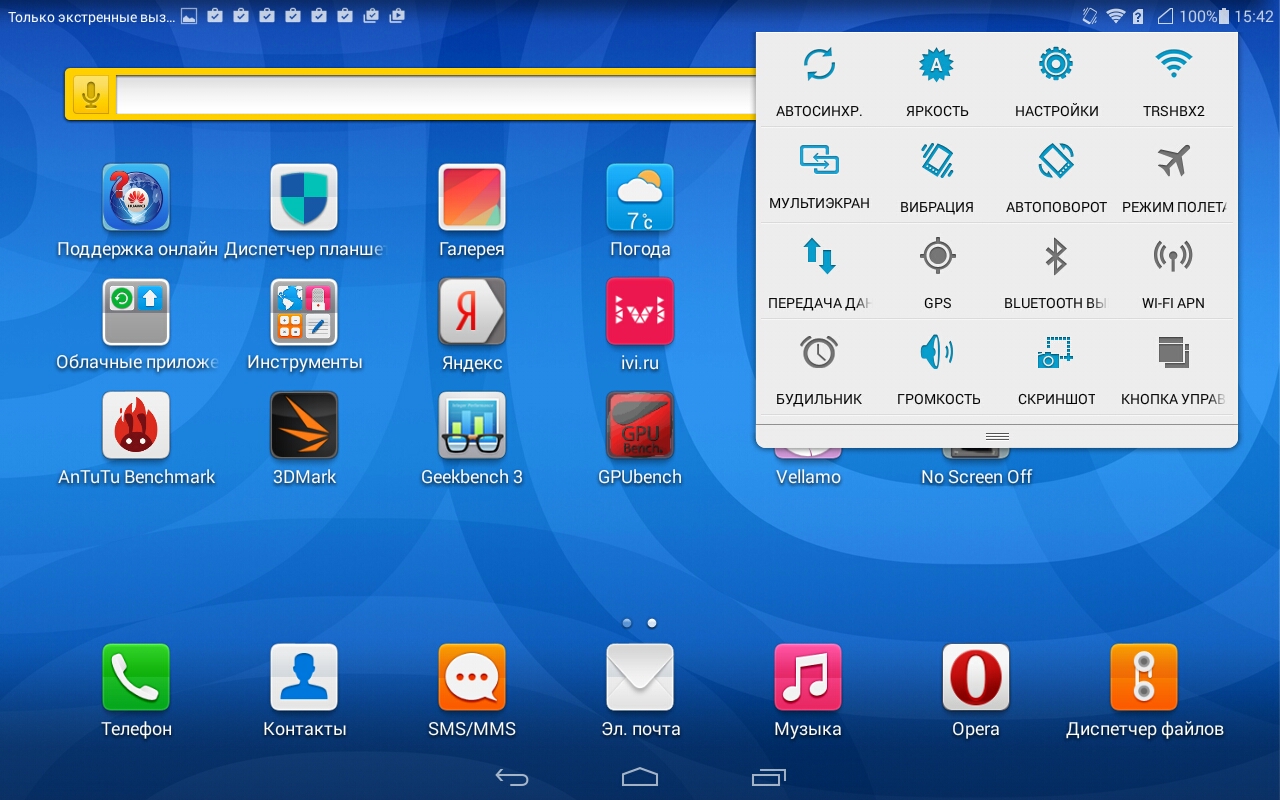Open Geekbench 3
Image resolution: width=1280 pixels, height=800 pixels.
[x=472, y=425]
